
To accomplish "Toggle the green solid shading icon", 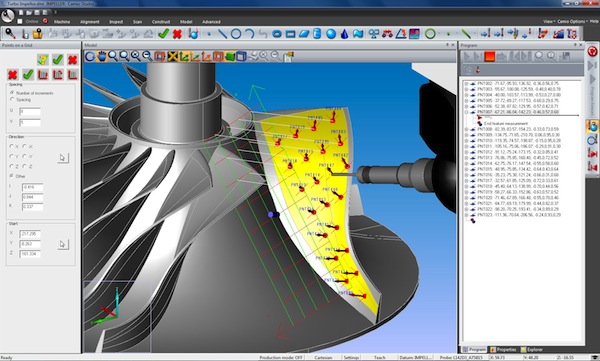I will (230, 57).
